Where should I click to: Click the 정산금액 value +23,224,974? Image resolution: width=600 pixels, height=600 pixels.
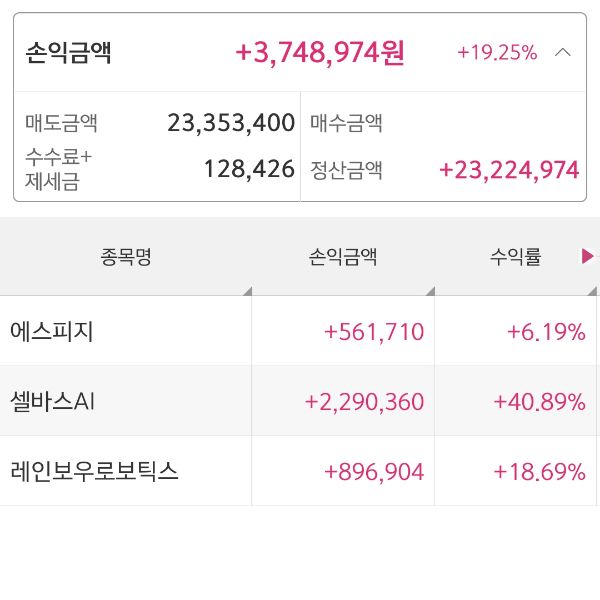point(509,170)
